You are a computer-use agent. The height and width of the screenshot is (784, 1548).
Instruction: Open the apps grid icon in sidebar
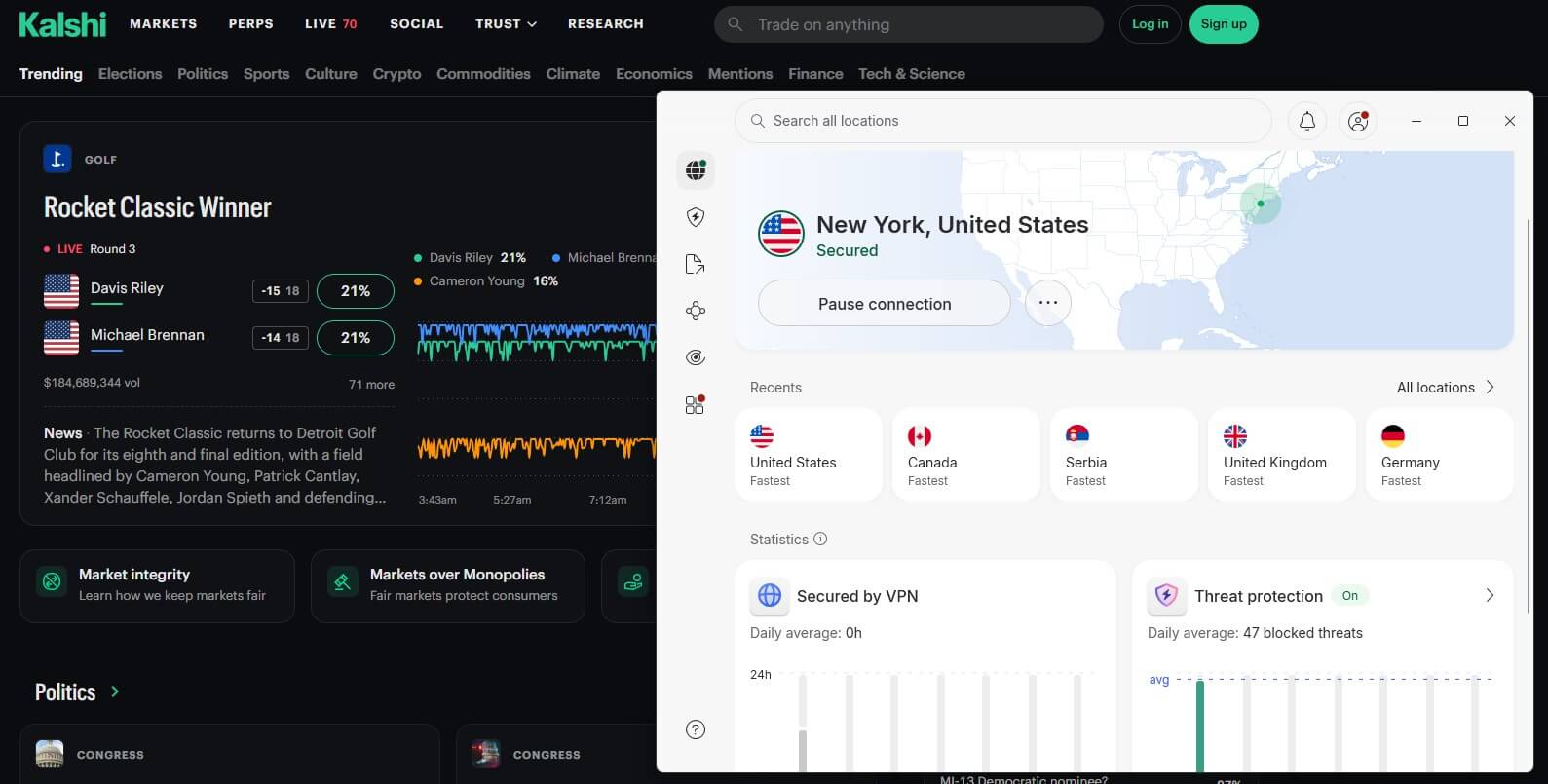pos(696,404)
